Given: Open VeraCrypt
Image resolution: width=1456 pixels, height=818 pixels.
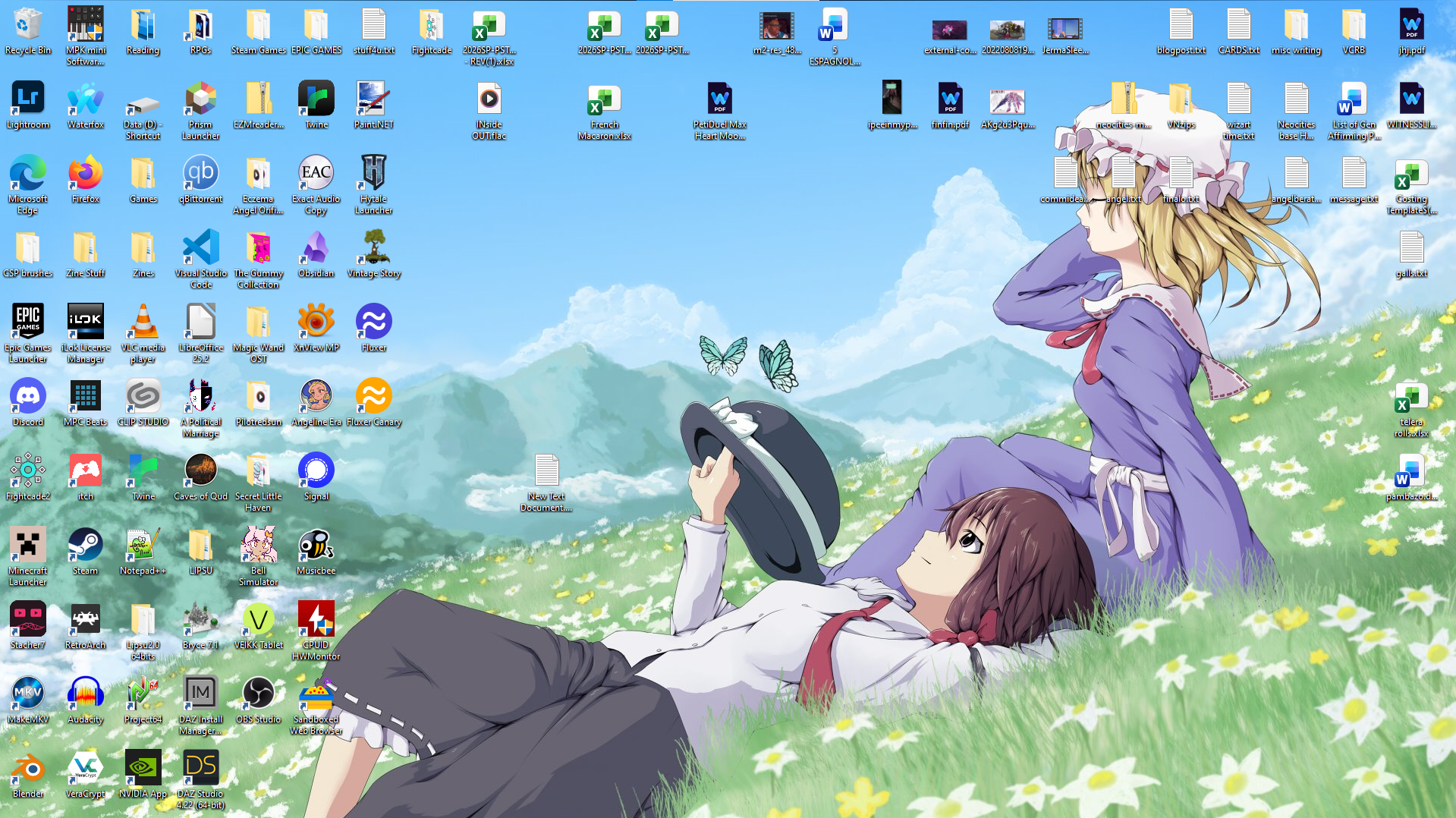Looking at the screenshot, I should [x=86, y=776].
